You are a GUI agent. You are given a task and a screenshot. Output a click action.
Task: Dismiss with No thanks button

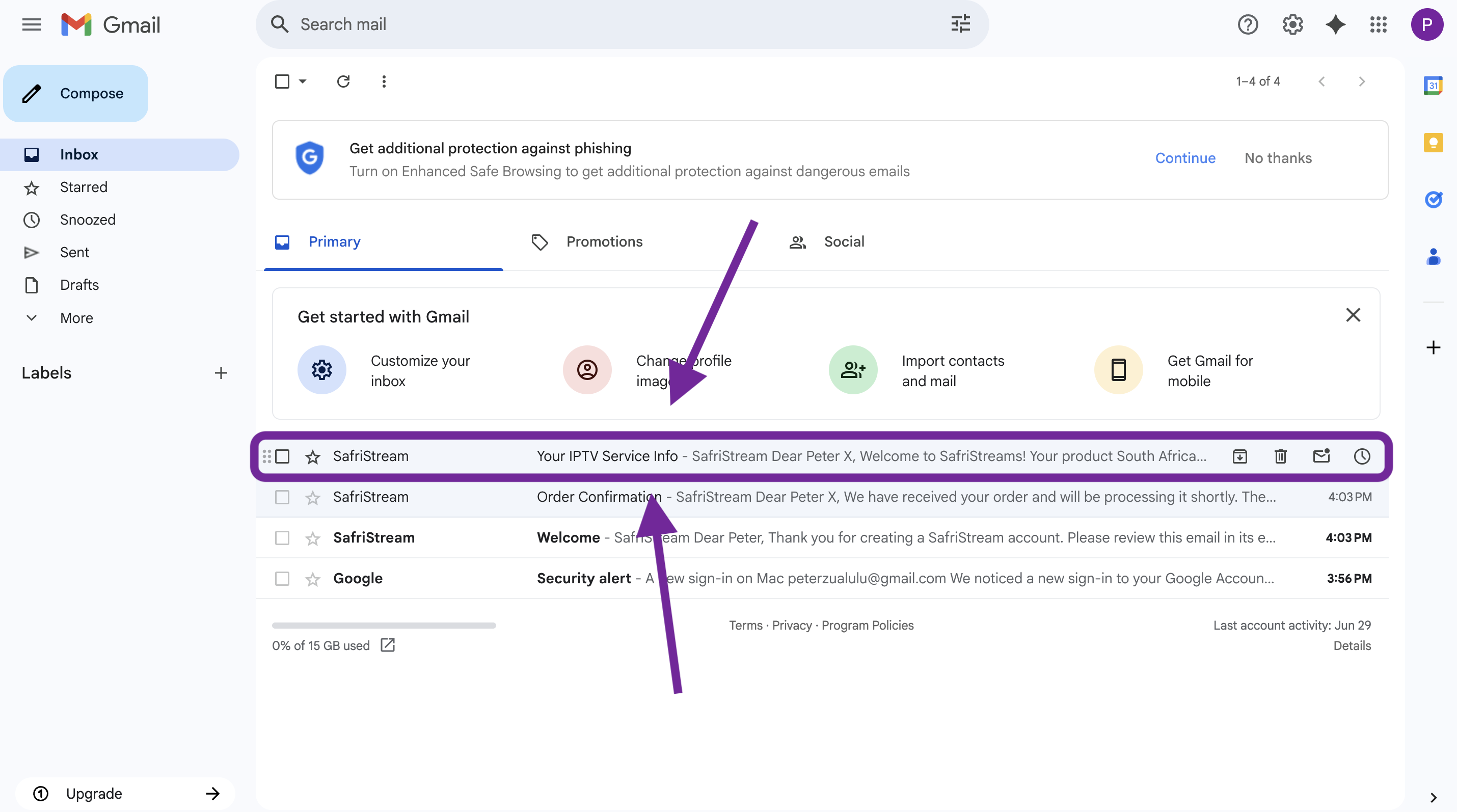point(1278,158)
